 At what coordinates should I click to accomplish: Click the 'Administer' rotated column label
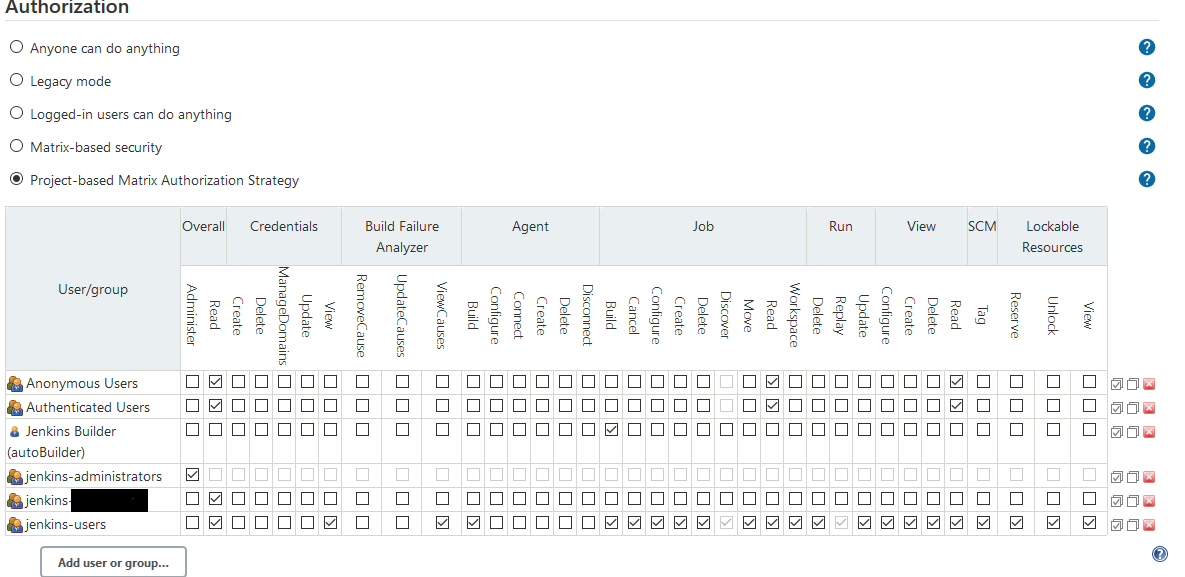coord(192,315)
